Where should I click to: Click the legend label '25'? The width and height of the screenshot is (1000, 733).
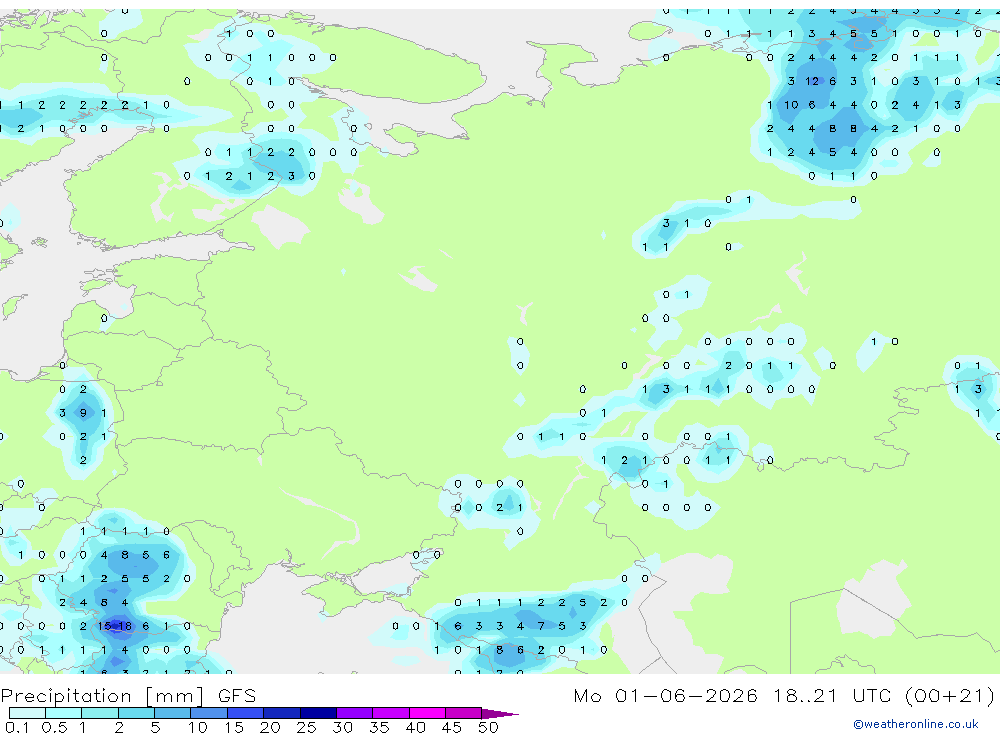pos(306,727)
